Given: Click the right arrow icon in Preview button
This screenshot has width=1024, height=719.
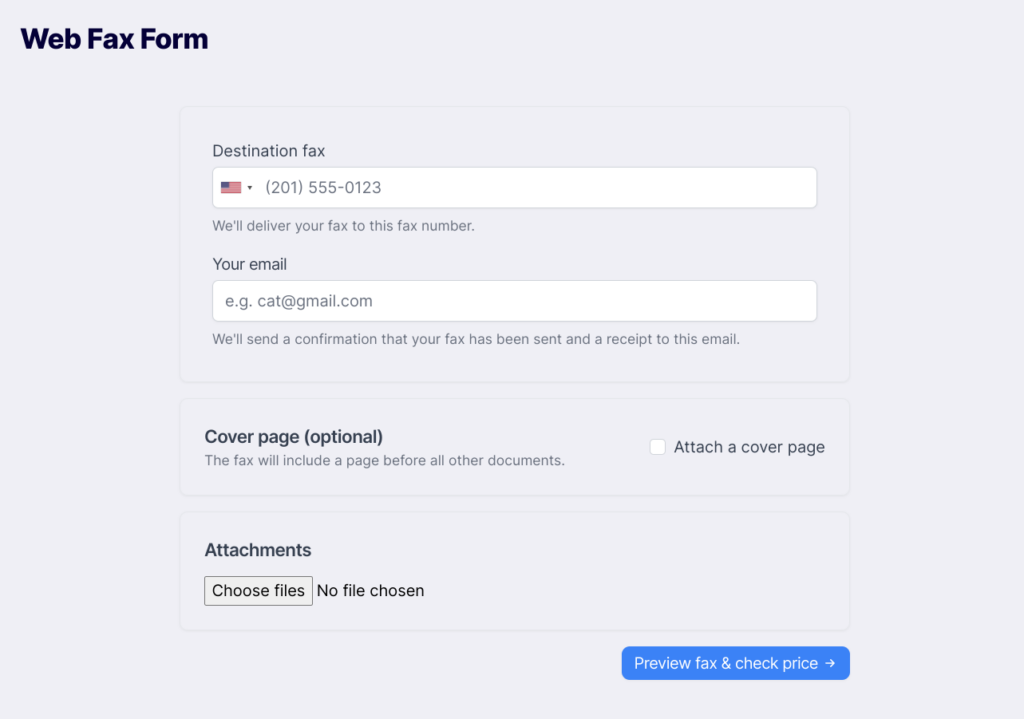Looking at the screenshot, I should [x=830, y=663].
